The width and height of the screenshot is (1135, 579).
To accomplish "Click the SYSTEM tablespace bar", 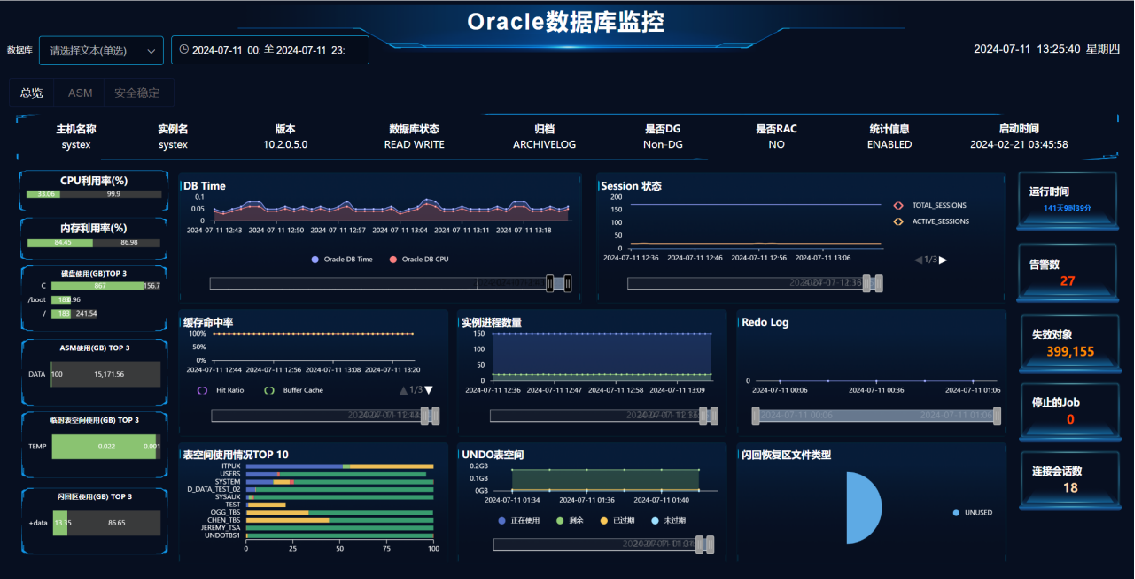I will pyautogui.click(x=339, y=482).
